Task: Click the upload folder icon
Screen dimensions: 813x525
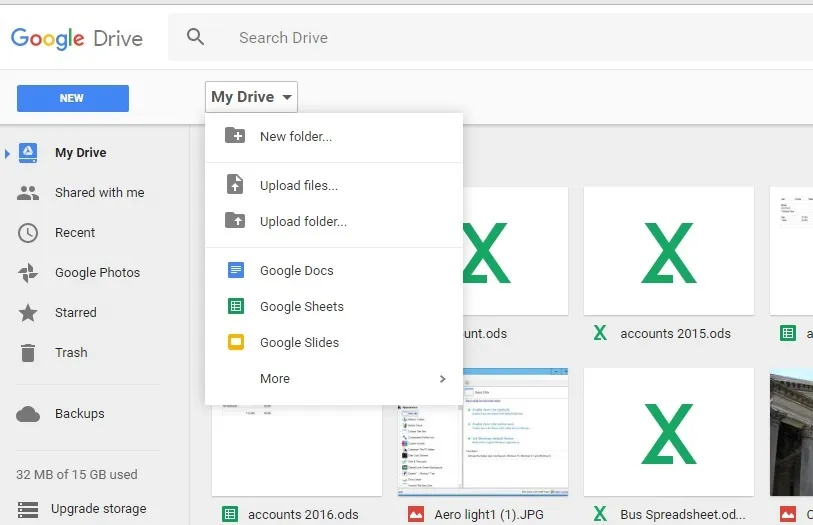Action: pos(235,220)
